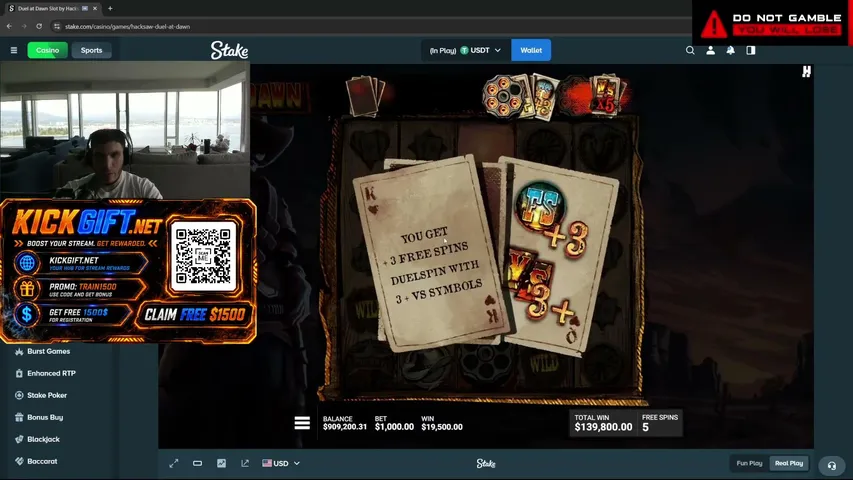Click the Promo TRAIN1500 banner row
Viewport: 853px width, 480px height.
point(82,289)
